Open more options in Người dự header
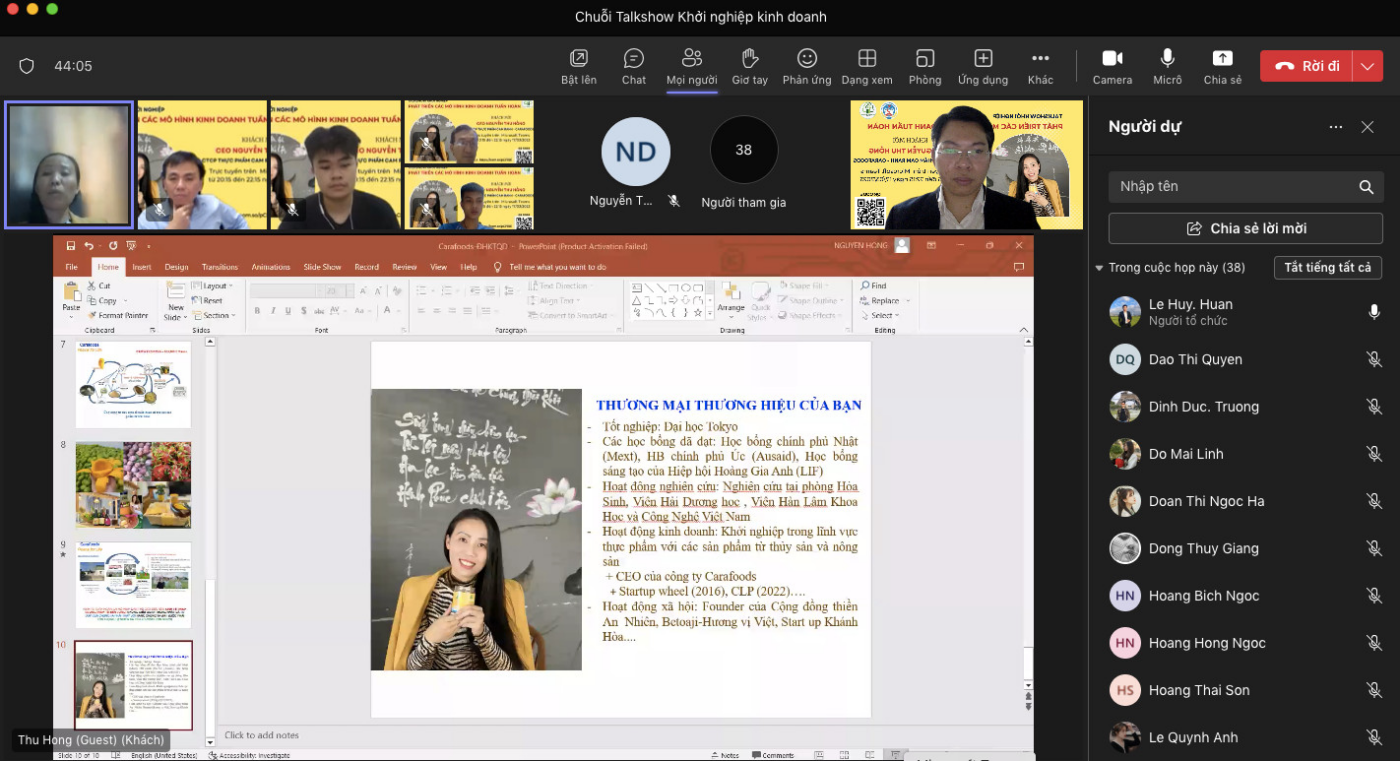This screenshot has height=761, width=1400. tap(1335, 127)
